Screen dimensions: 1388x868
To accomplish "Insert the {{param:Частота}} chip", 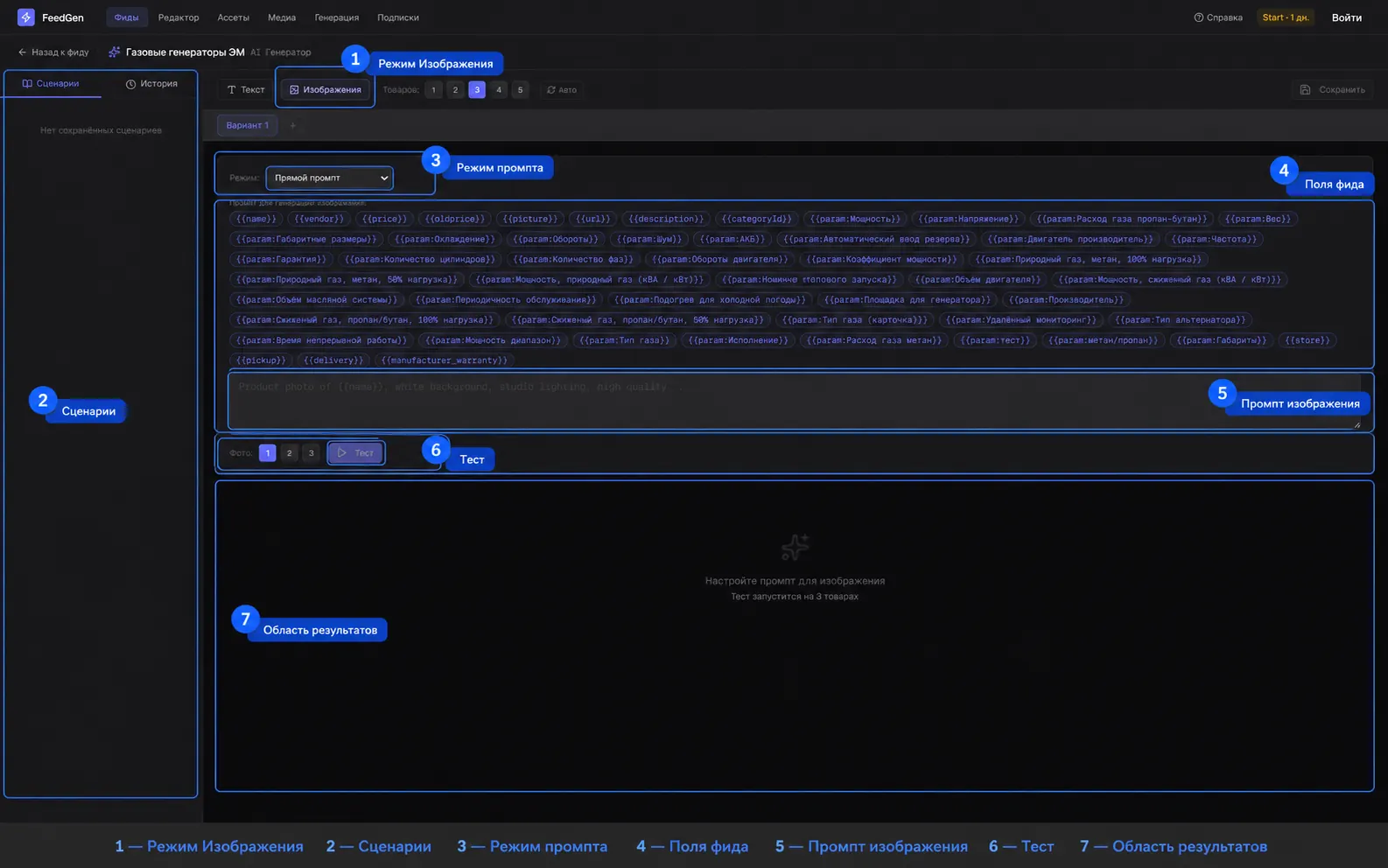I will point(1214,239).
